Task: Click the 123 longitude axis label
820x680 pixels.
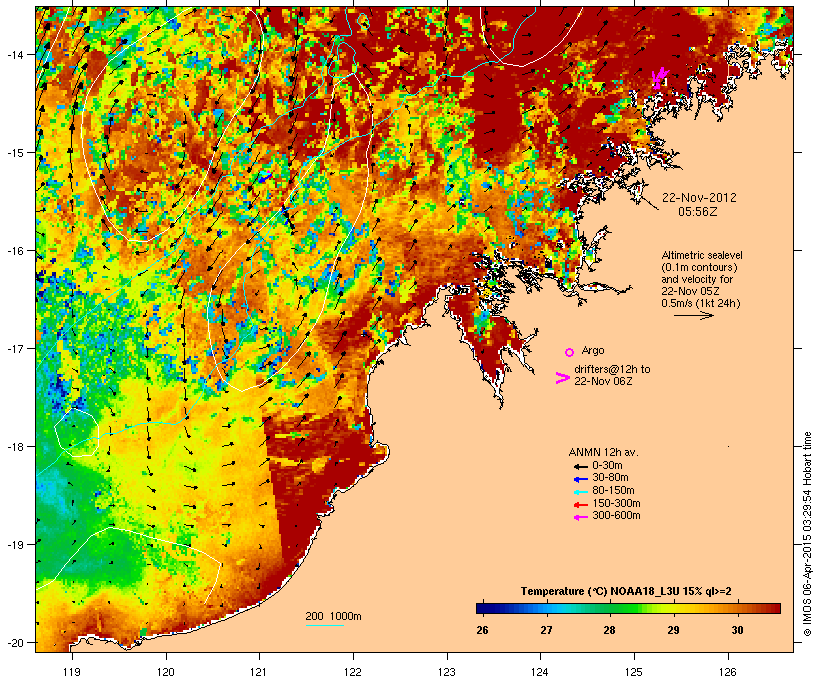Action: coord(447,672)
